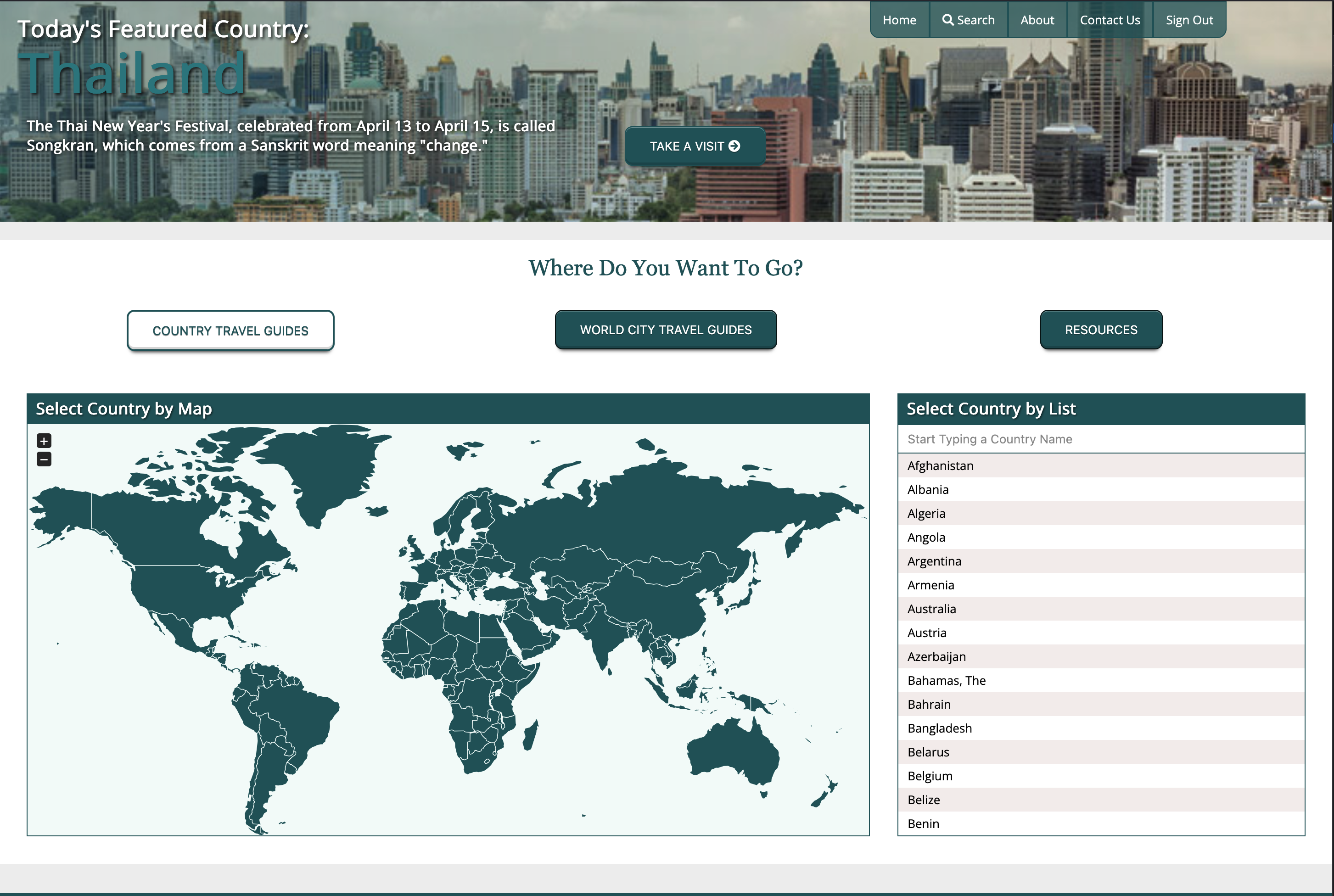This screenshot has height=896, width=1334.
Task: Click Canada on the world map
Action: [171, 532]
